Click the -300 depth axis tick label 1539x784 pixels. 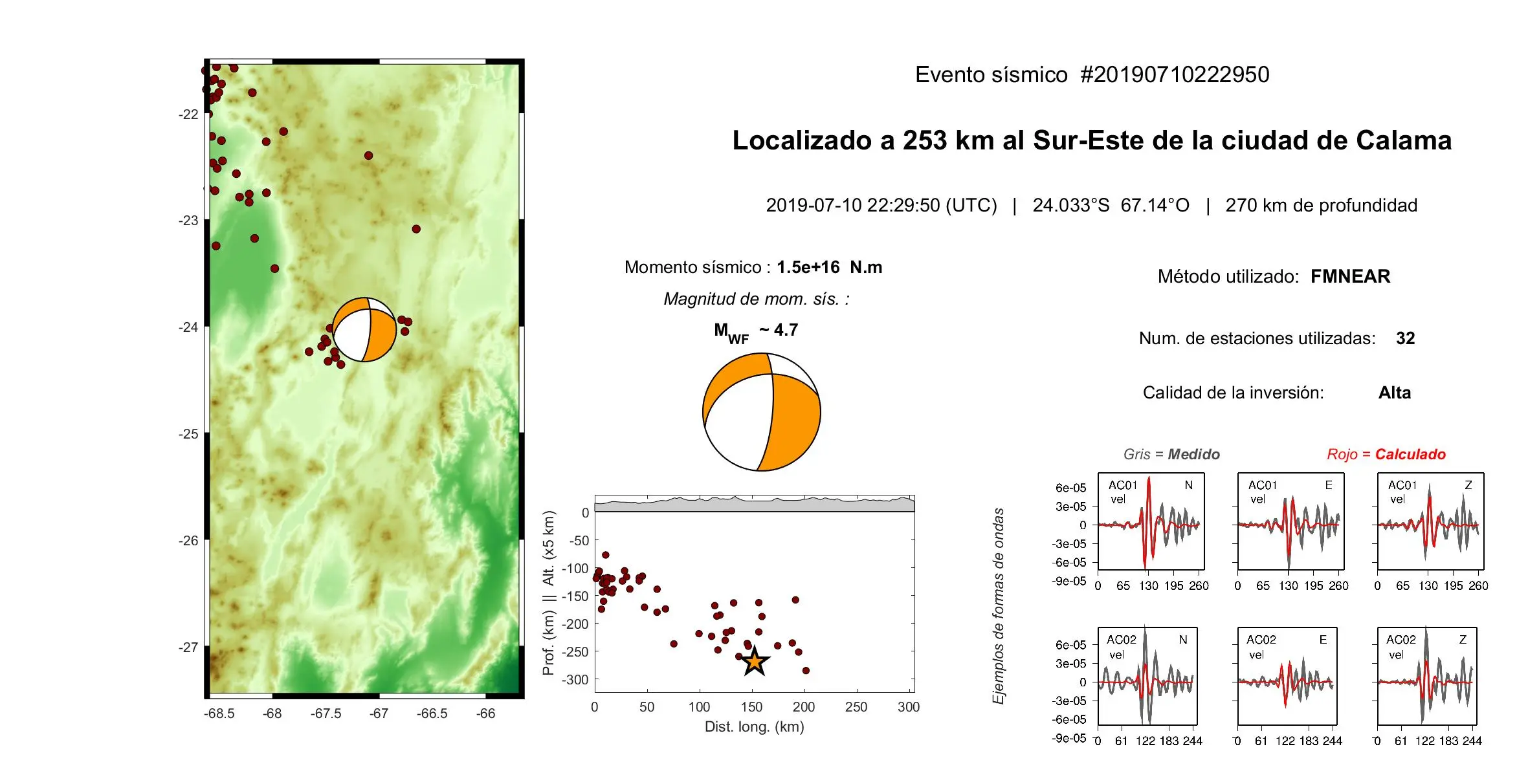click(x=575, y=680)
